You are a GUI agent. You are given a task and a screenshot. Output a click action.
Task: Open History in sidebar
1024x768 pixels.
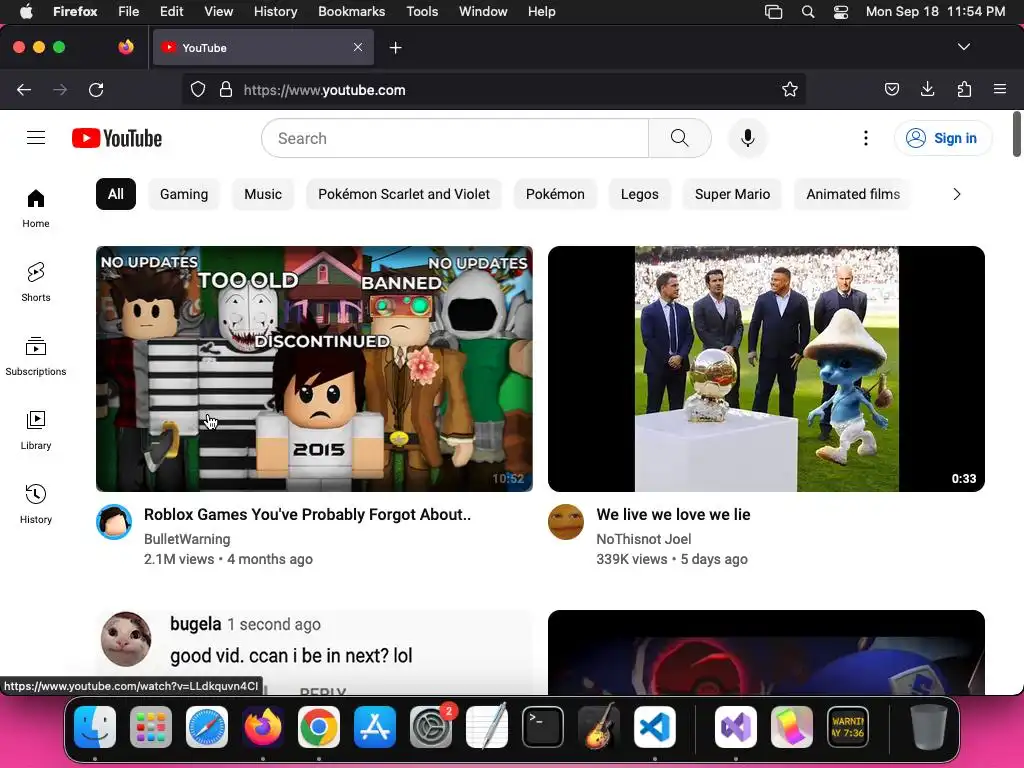[36, 504]
